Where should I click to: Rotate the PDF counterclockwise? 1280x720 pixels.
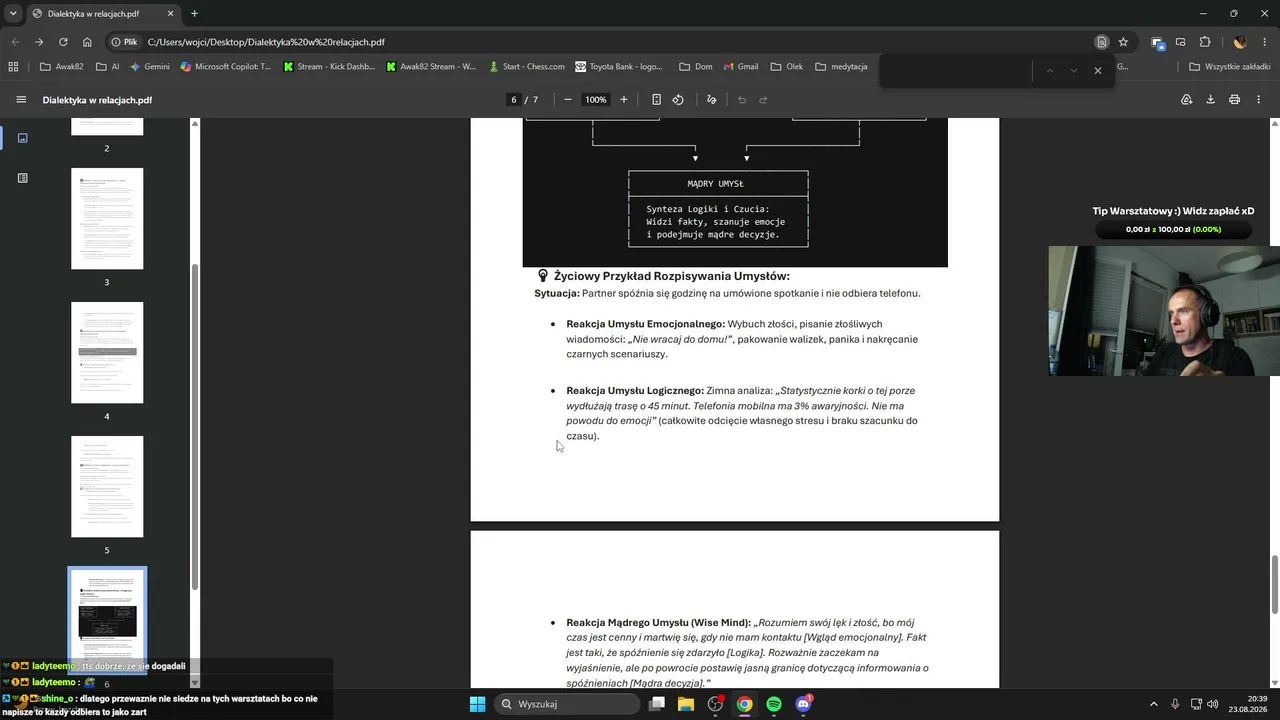tap(678, 100)
